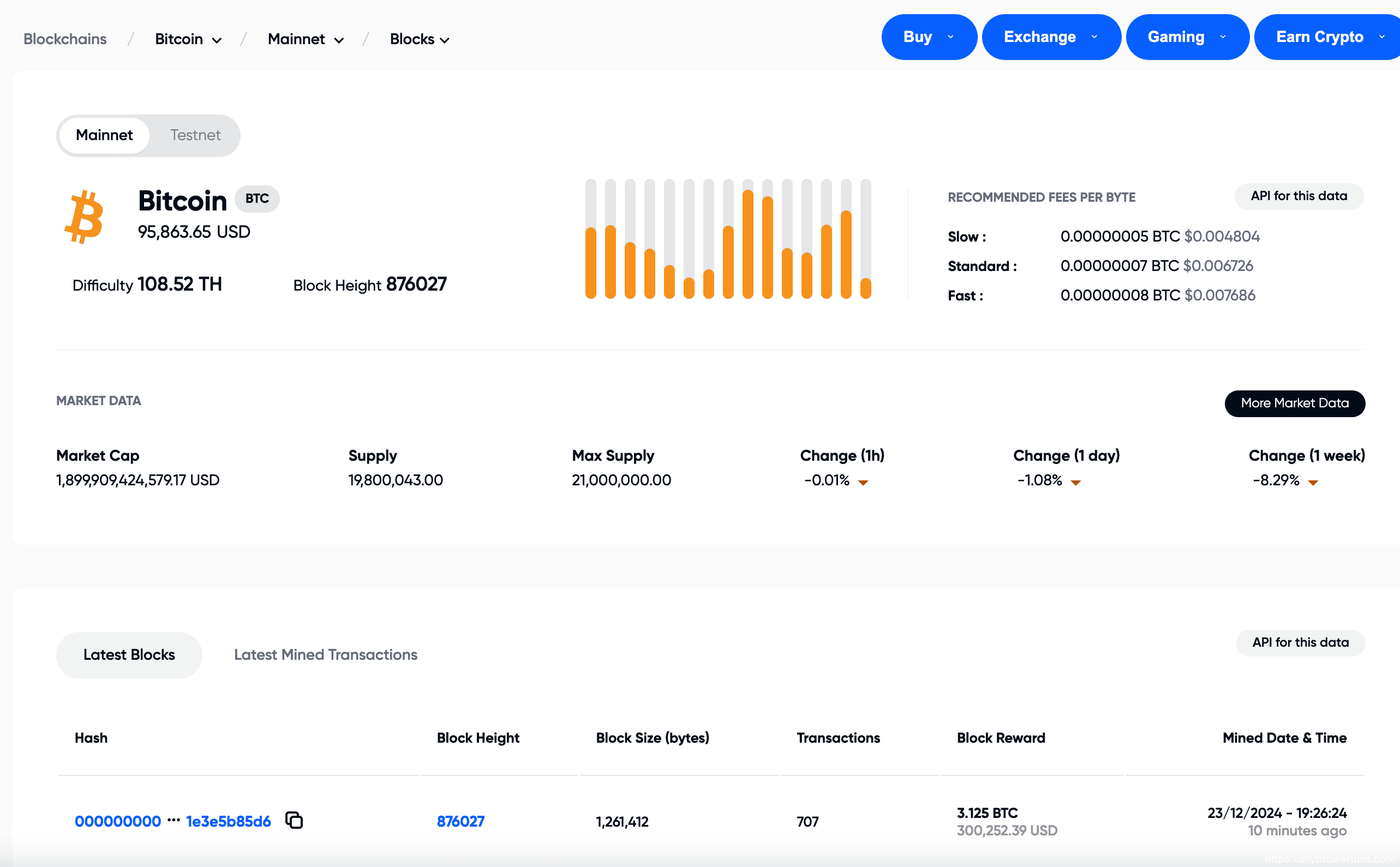Select the Latest Blocks tab

coord(129,655)
